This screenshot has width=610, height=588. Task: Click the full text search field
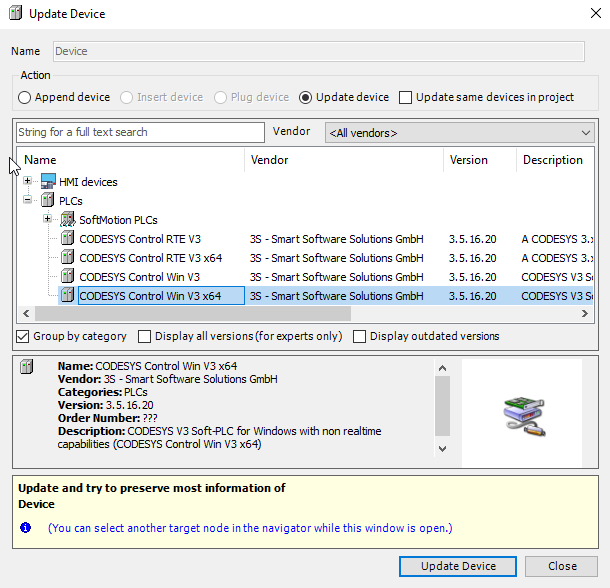coord(140,132)
